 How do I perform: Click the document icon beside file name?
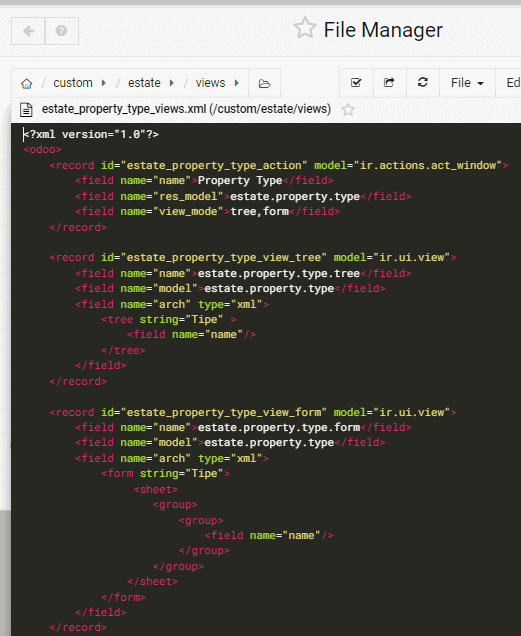tap(26, 110)
